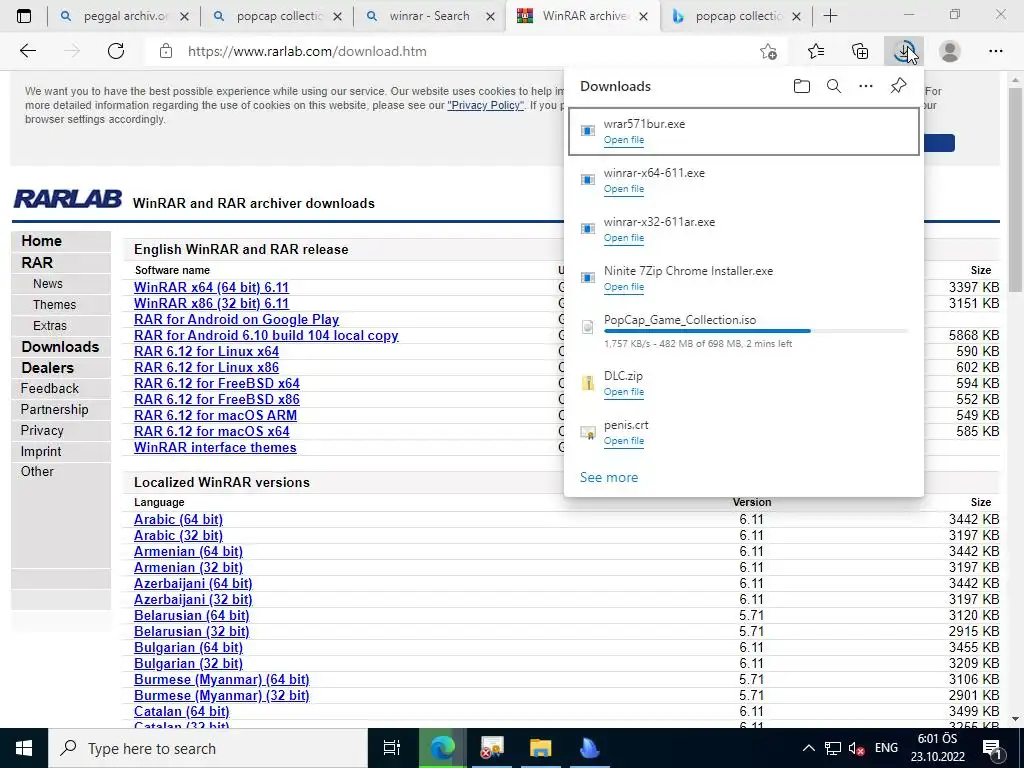Open Feedback in the sidebar
This screenshot has width=1024, height=768.
pyautogui.click(x=50, y=389)
